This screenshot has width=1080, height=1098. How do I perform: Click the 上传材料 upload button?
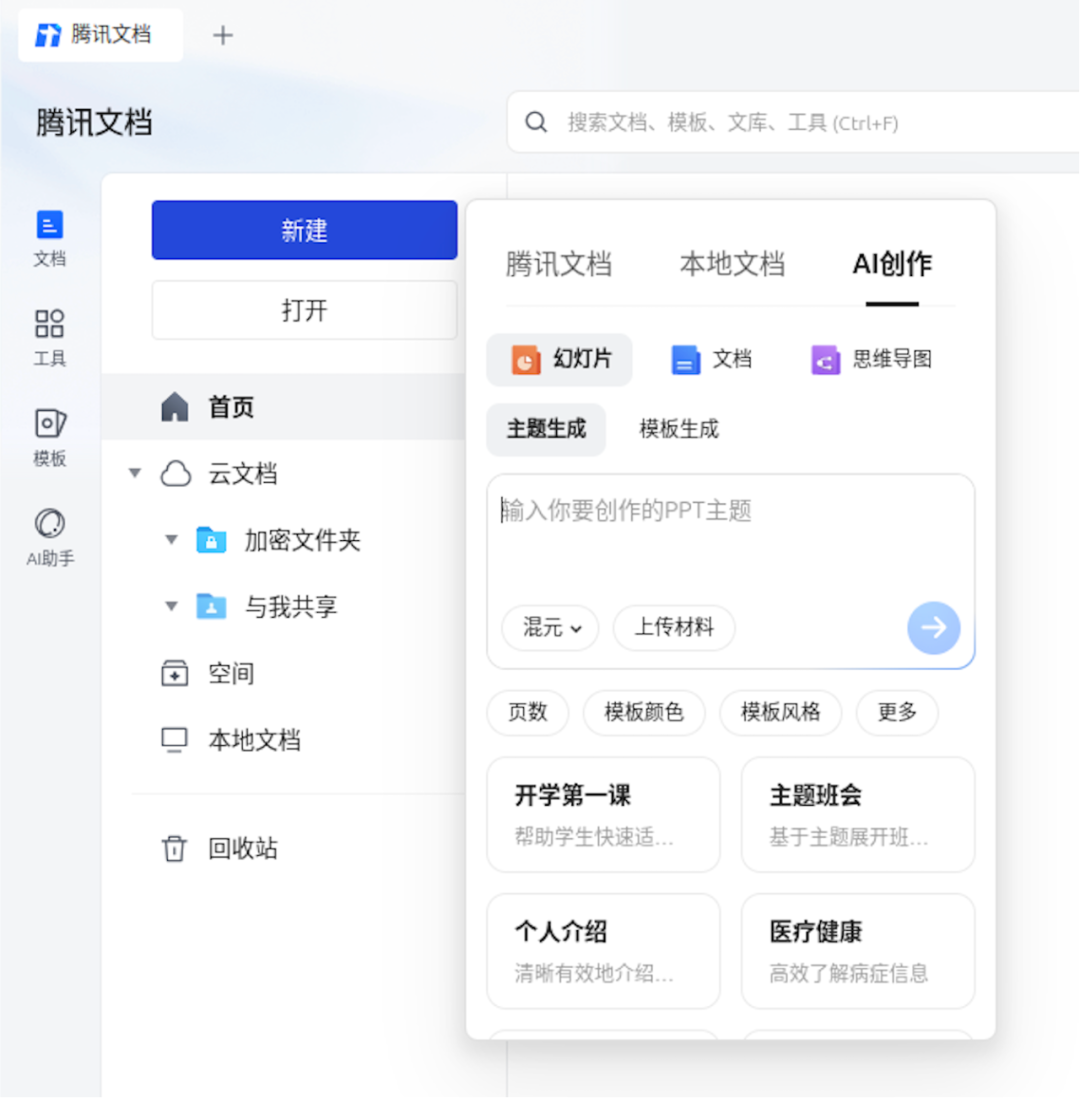674,627
